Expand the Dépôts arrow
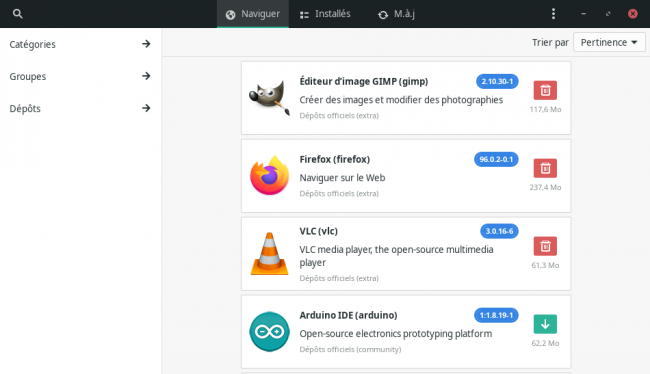Viewport: 650px width, 374px height. [146, 108]
